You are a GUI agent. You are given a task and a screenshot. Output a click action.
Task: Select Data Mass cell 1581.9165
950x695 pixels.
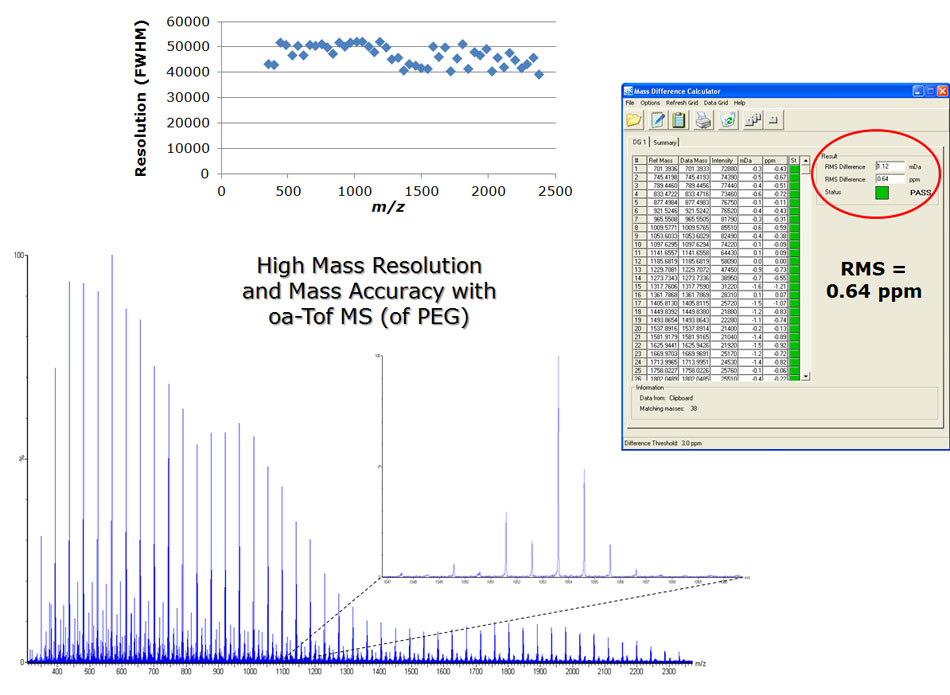694,337
